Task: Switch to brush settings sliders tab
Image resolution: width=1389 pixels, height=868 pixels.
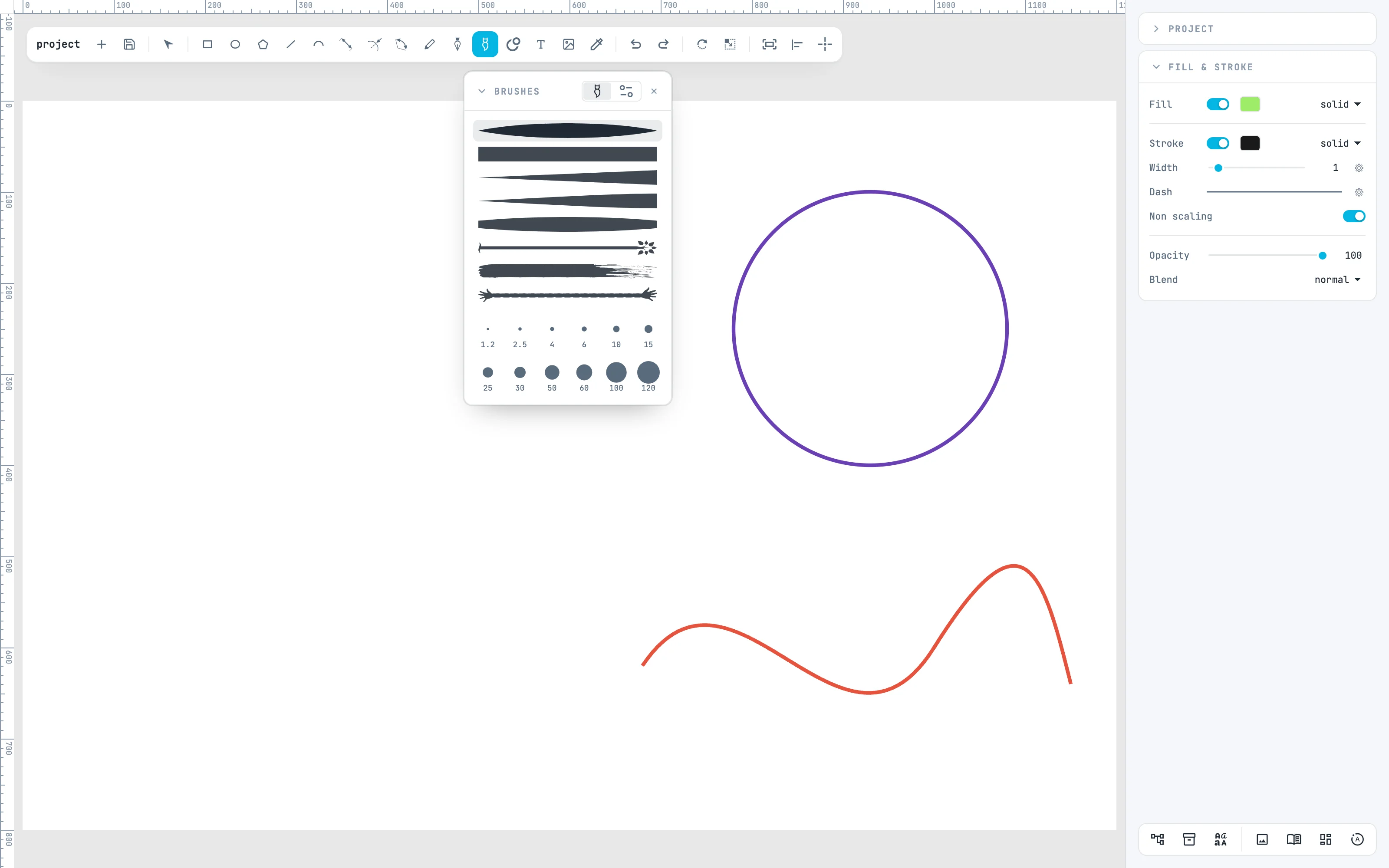Action: pos(625,91)
